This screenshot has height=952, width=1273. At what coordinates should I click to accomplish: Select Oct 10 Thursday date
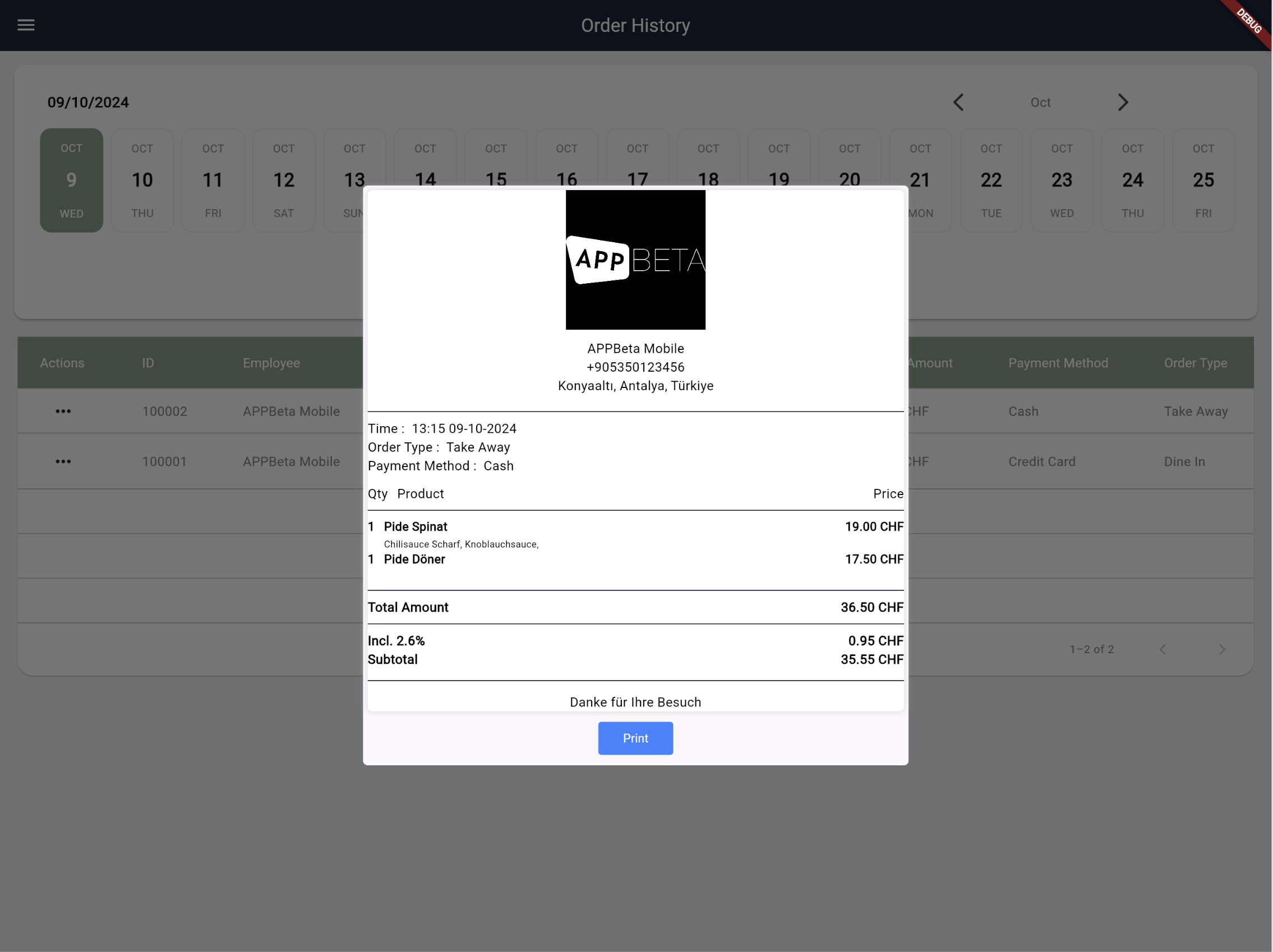142,180
